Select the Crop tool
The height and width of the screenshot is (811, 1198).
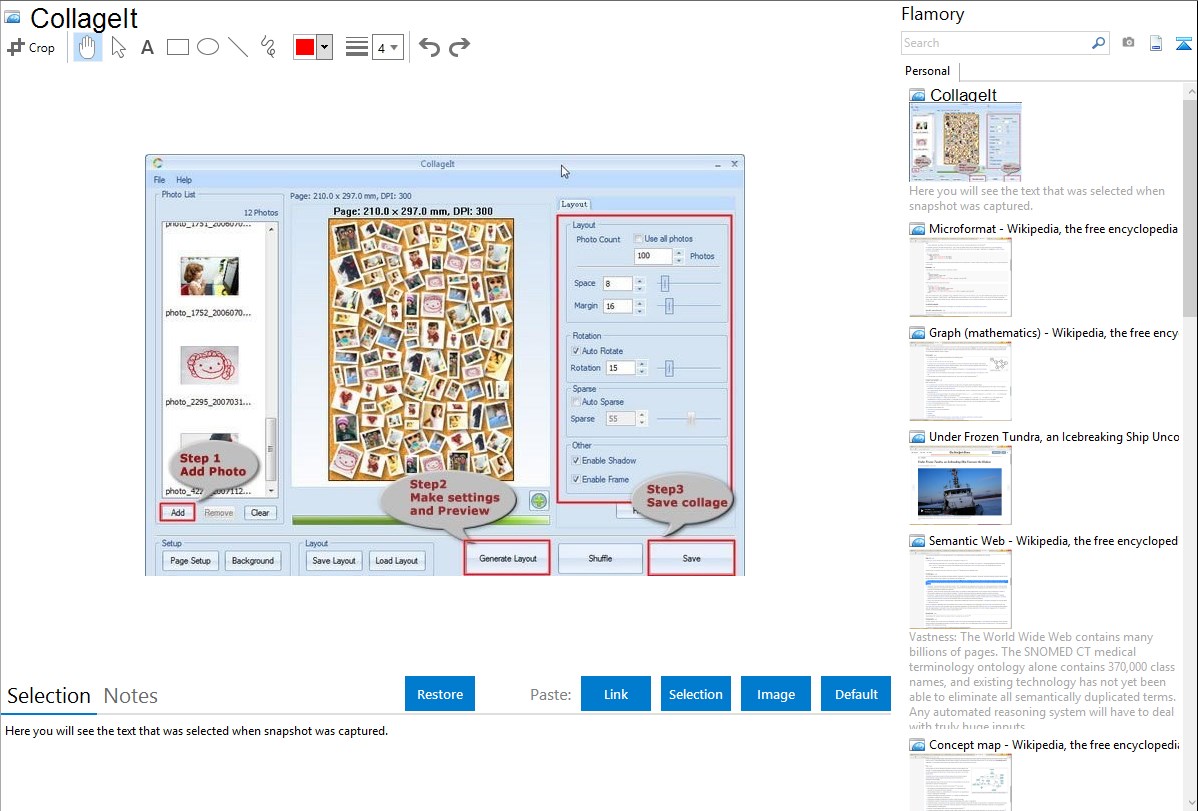pyautogui.click(x=31, y=47)
